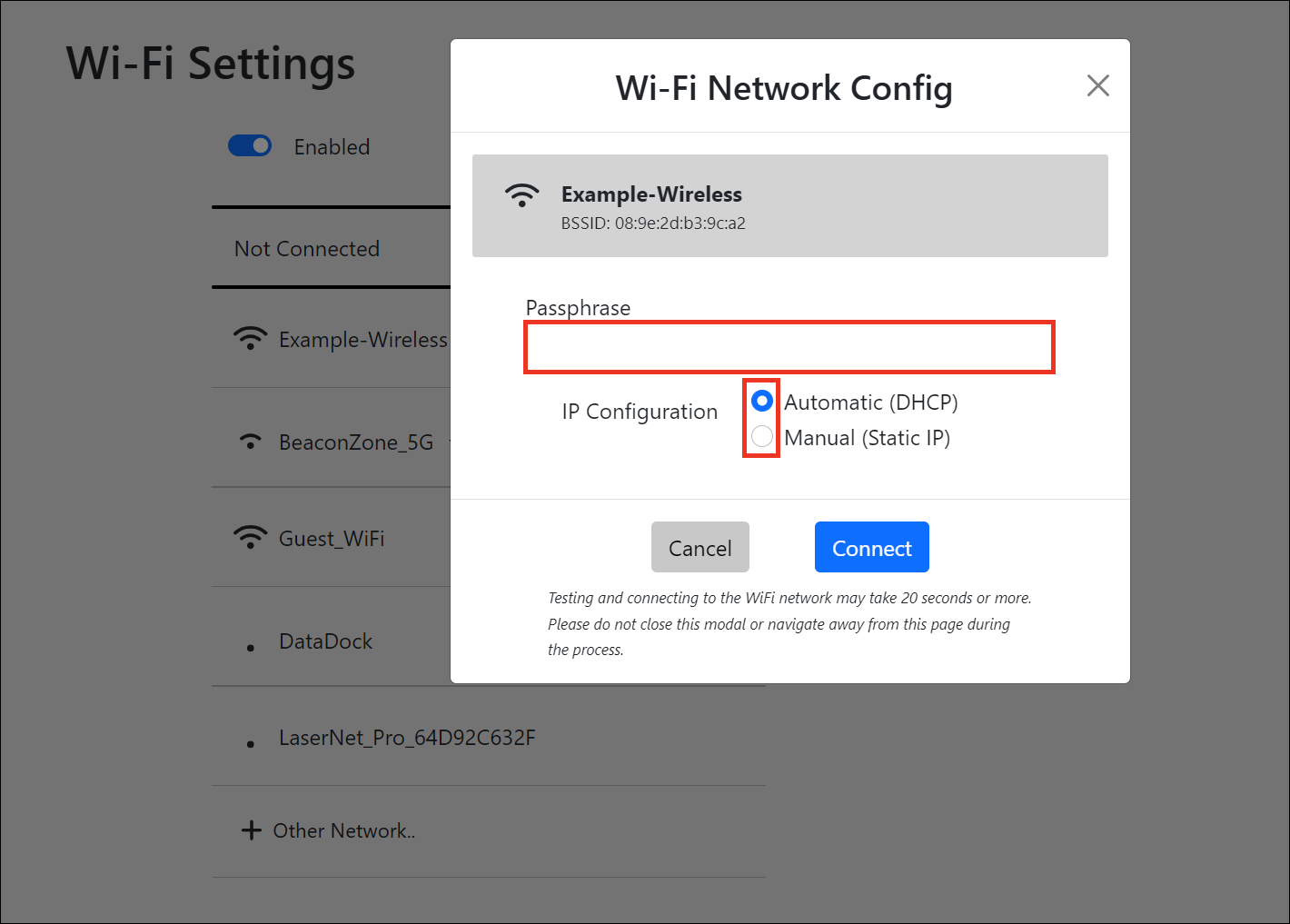Click the Connect button
The width and height of the screenshot is (1290, 924).
point(871,547)
